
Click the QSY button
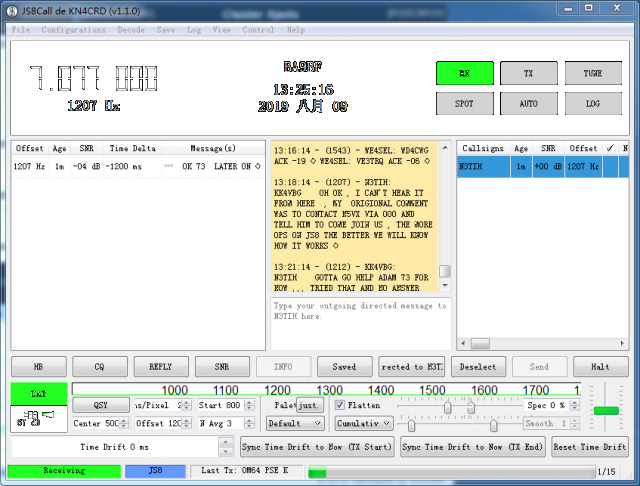[101, 405]
